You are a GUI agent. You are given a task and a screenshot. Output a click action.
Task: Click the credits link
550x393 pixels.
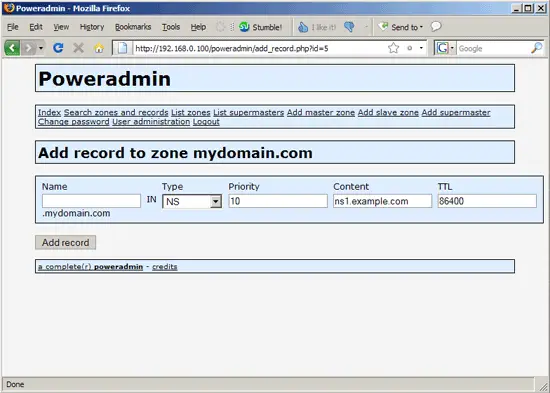coord(165,267)
